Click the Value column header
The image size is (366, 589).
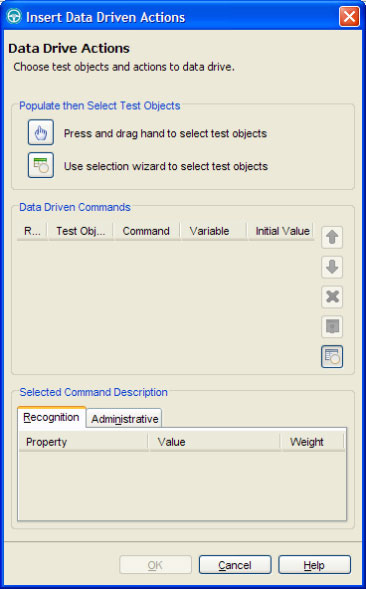click(214, 442)
